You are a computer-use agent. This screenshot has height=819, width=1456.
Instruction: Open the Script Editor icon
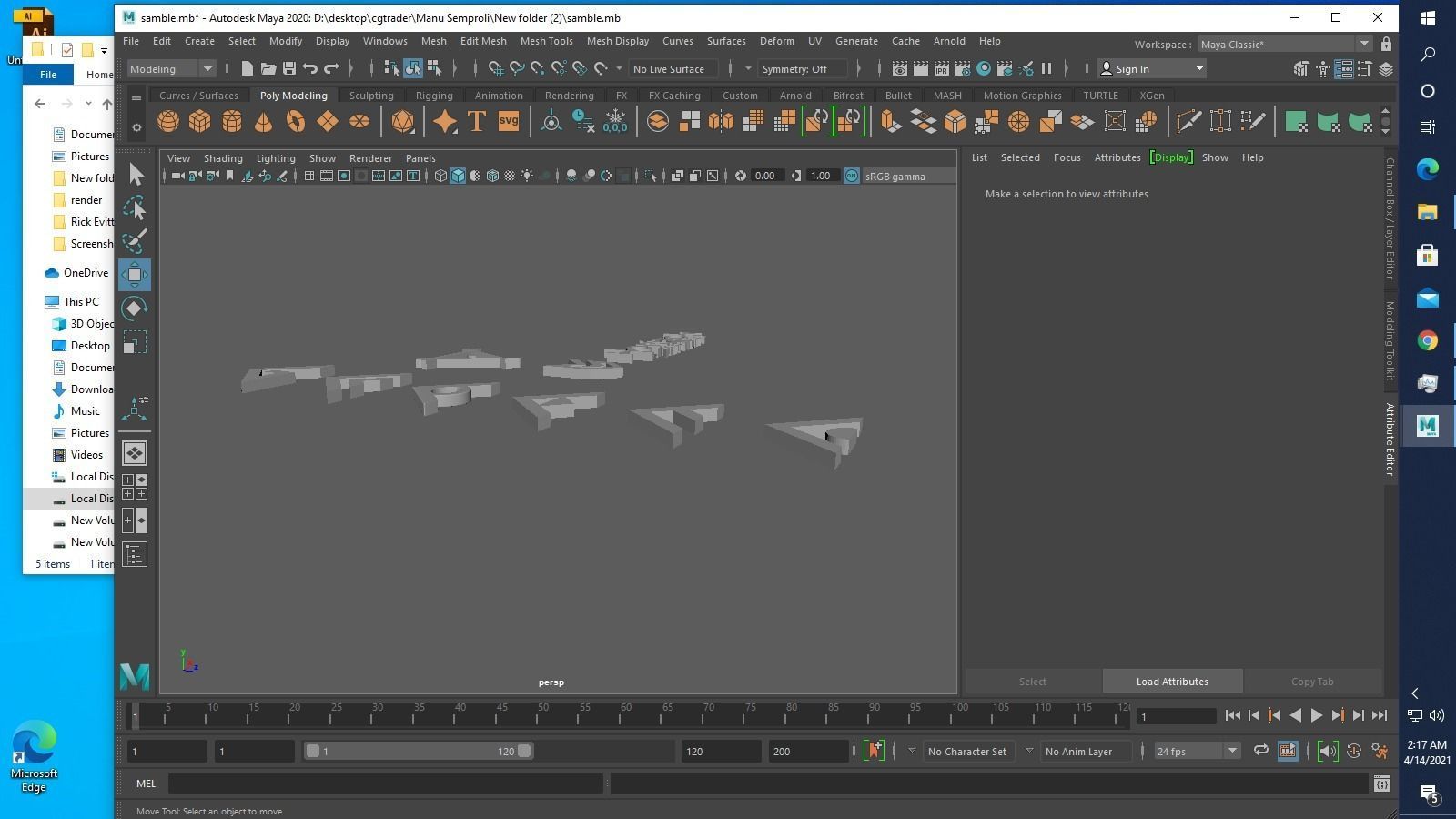[1381, 784]
